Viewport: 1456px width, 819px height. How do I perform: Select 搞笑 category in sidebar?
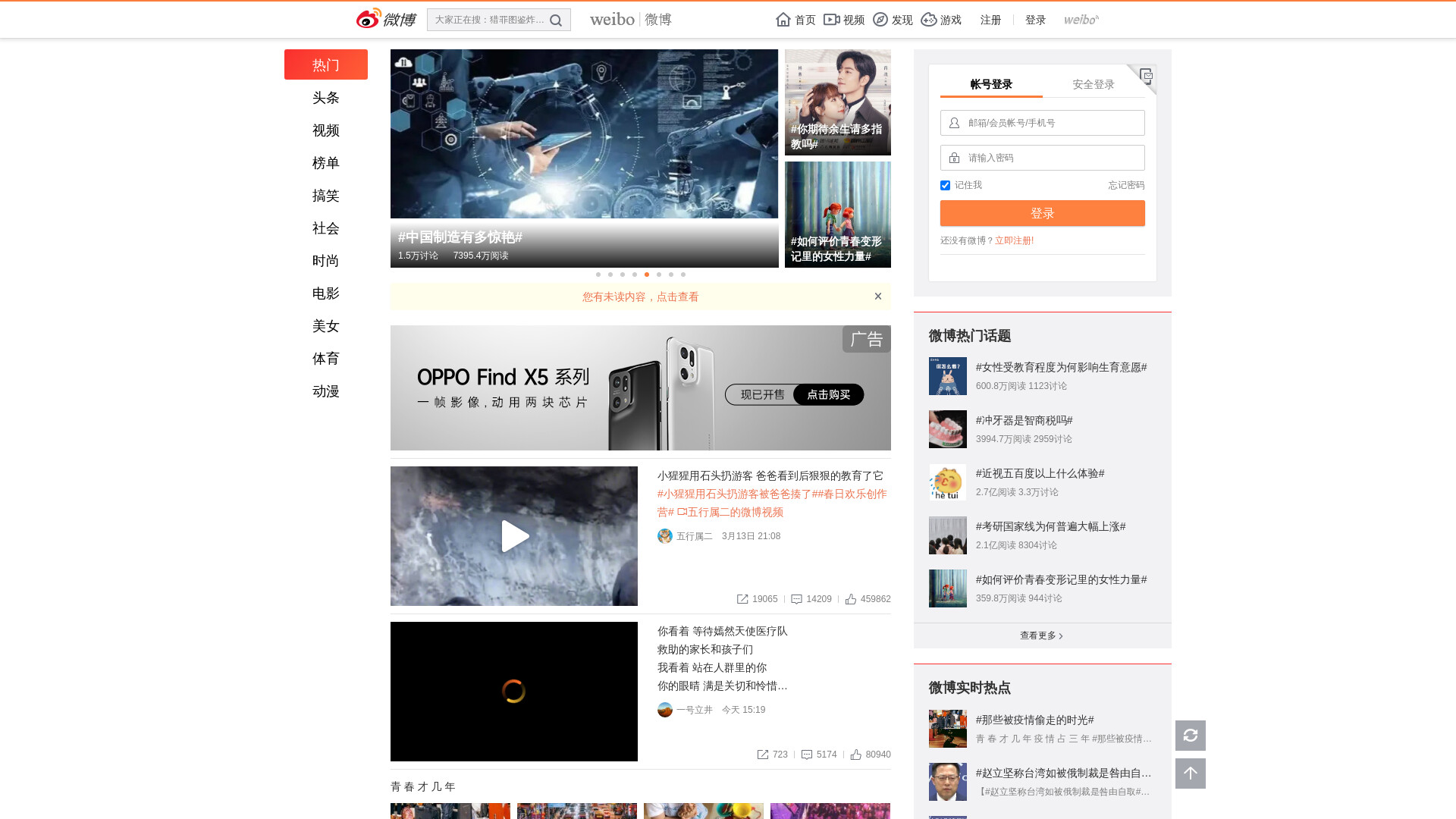pos(326,196)
